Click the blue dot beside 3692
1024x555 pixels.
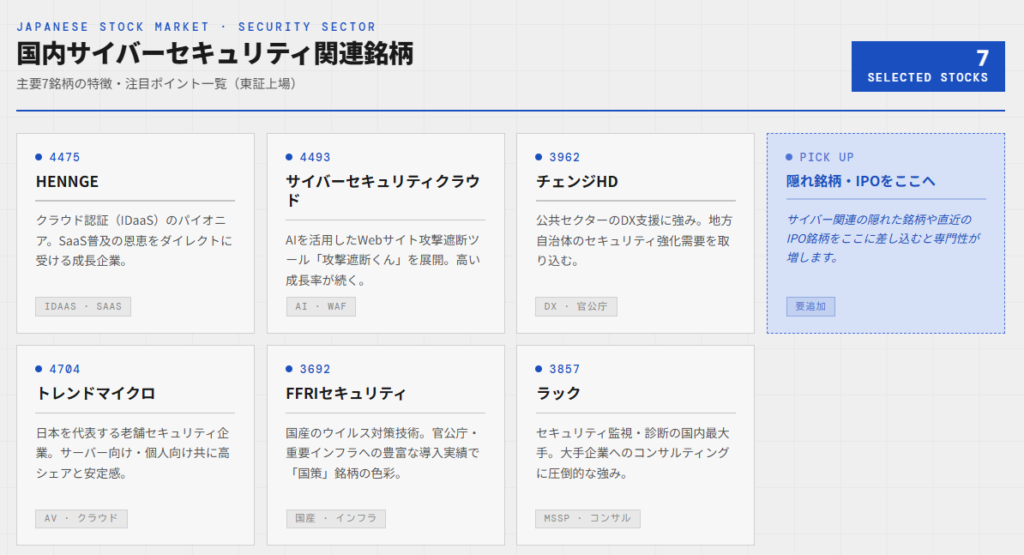click(x=289, y=368)
